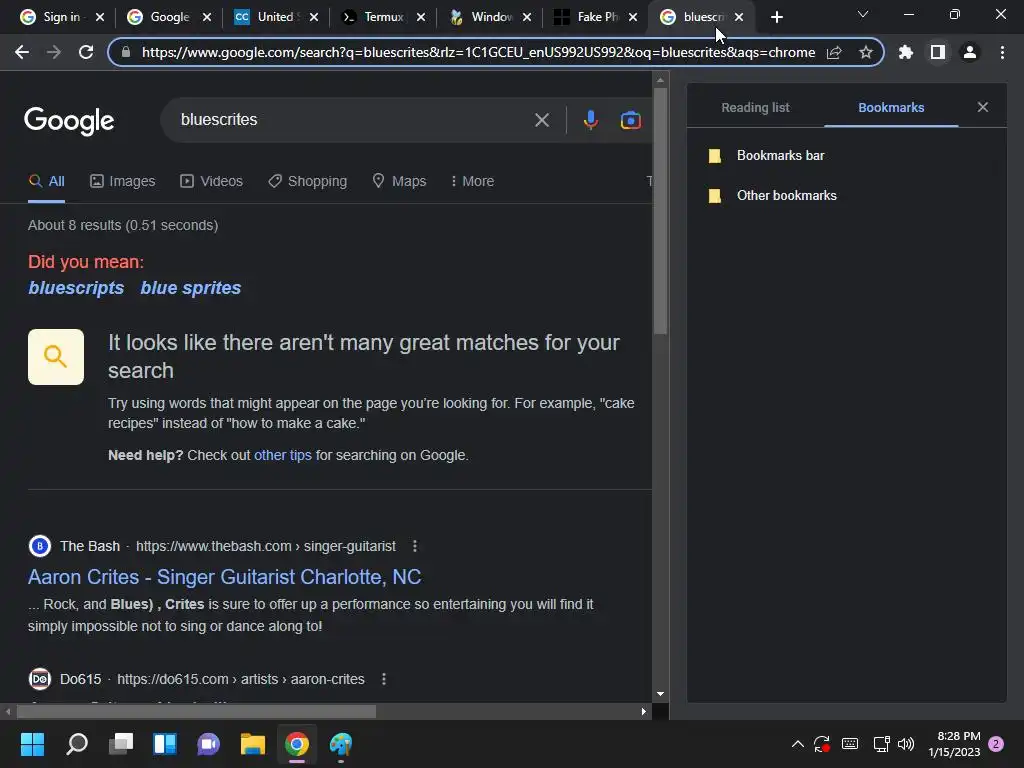
Task: Click the forward navigation arrow
Action: point(54,52)
